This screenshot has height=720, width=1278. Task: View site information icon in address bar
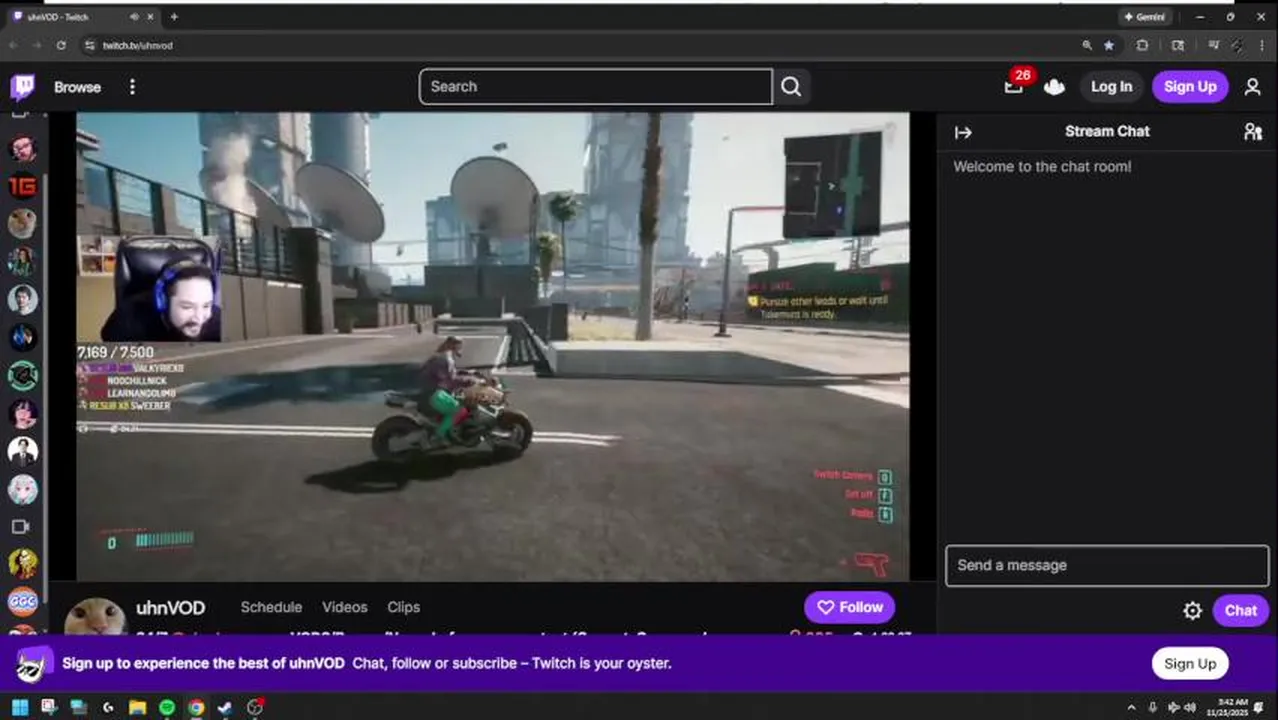(x=89, y=45)
